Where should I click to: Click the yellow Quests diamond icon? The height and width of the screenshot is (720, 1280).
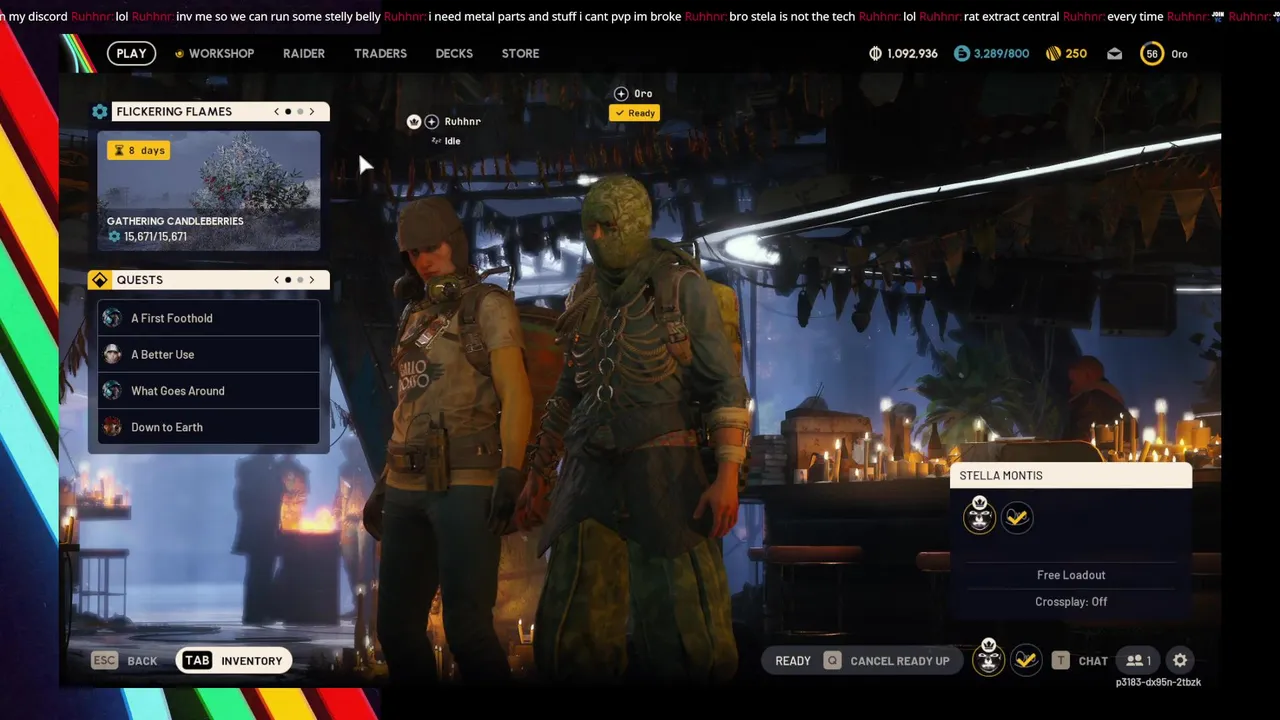pos(100,280)
